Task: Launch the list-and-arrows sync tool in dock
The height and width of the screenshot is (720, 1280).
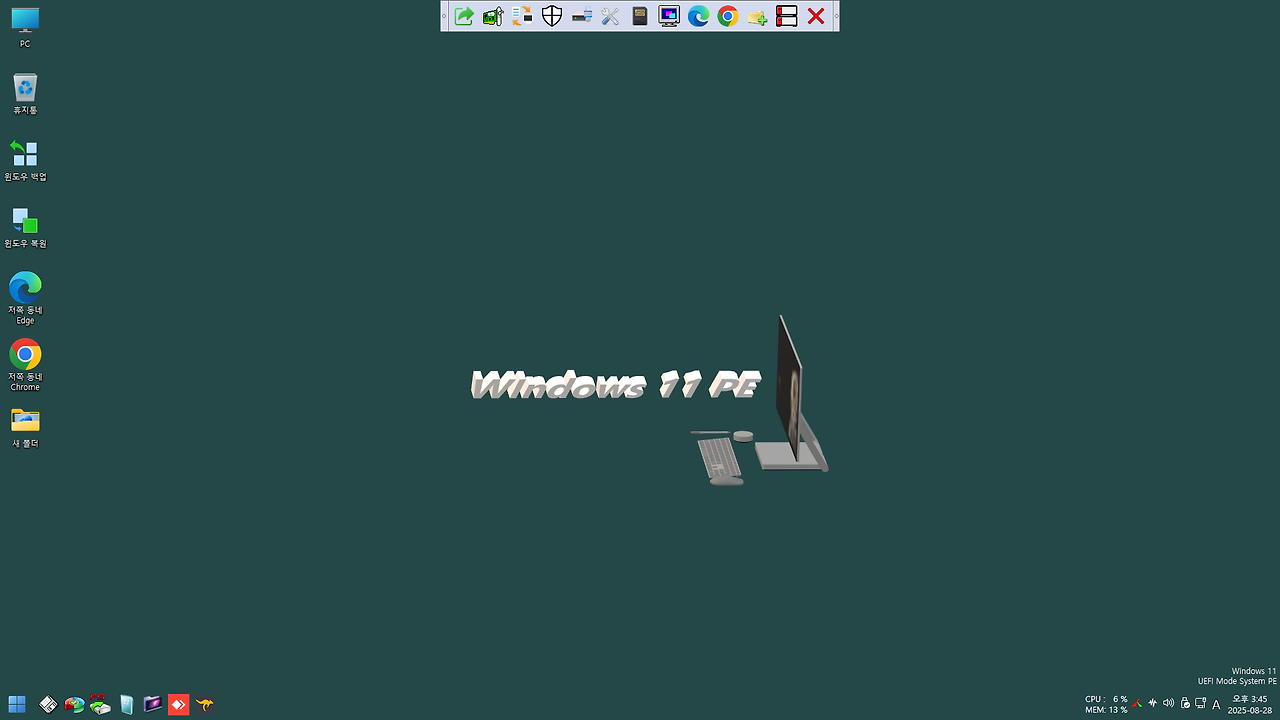Action: point(522,16)
